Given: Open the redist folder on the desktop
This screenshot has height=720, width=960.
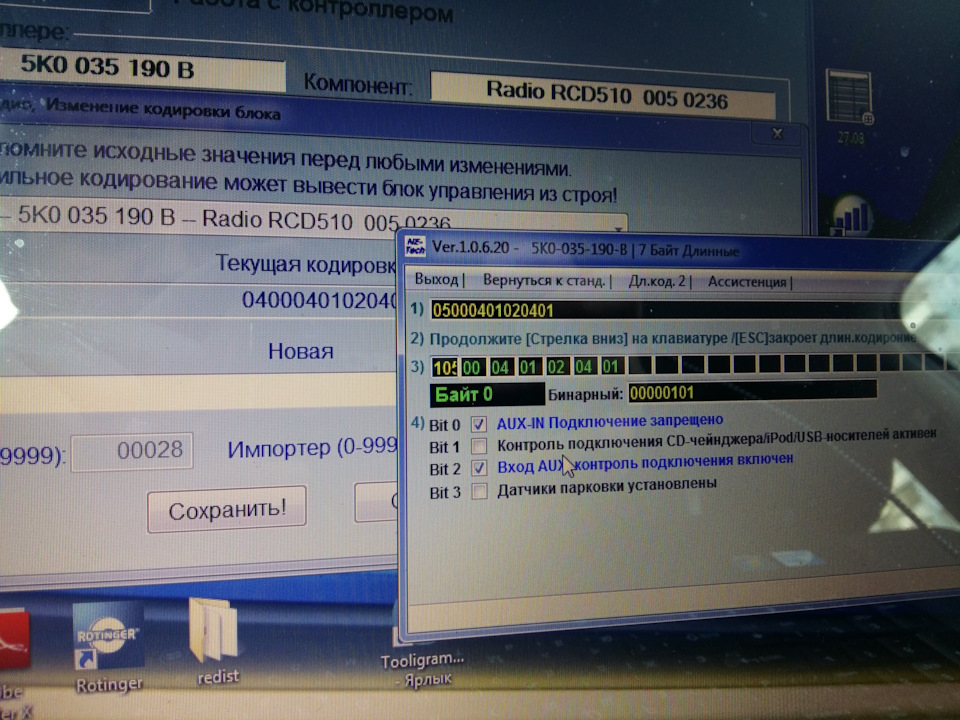Looking at the screenshot, I should [x=216, y=642].
